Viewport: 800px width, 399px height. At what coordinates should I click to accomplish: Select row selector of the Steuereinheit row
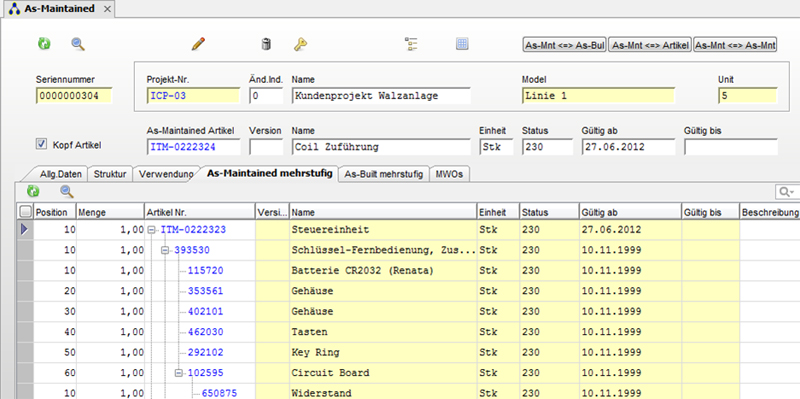24,230
